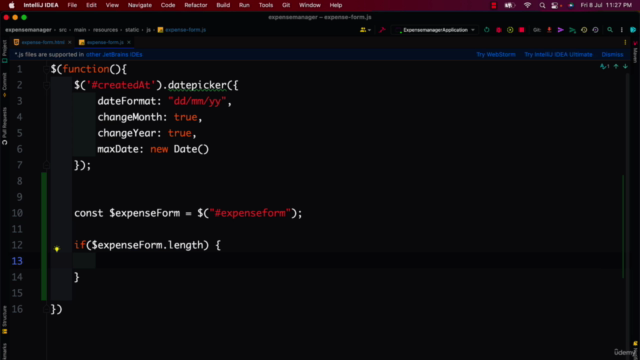Click the fold end marker on line 16
This screenshot has height=360, width=640.
(46, 309)
